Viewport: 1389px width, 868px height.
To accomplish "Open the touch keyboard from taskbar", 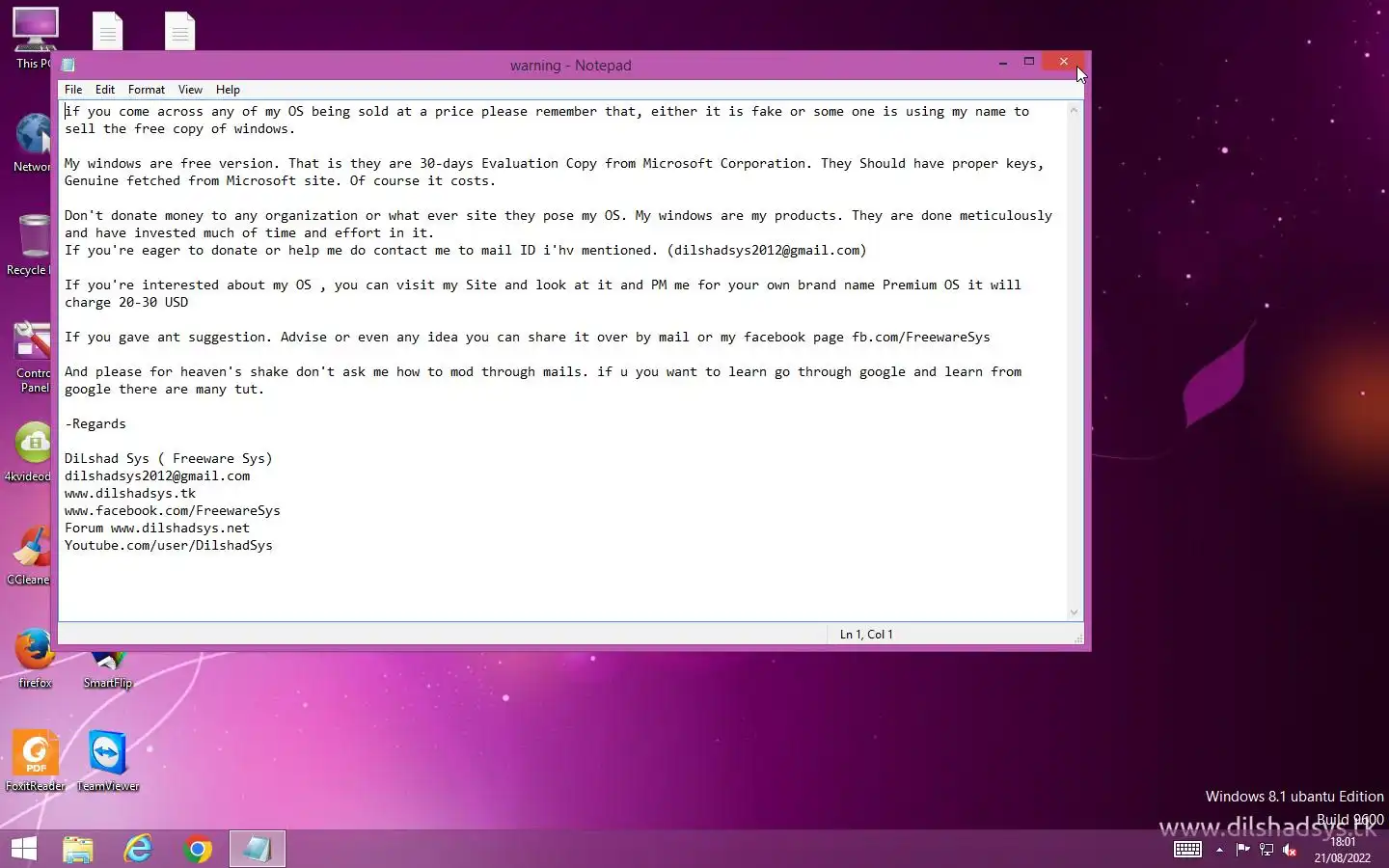I will tap(1187, 850).
